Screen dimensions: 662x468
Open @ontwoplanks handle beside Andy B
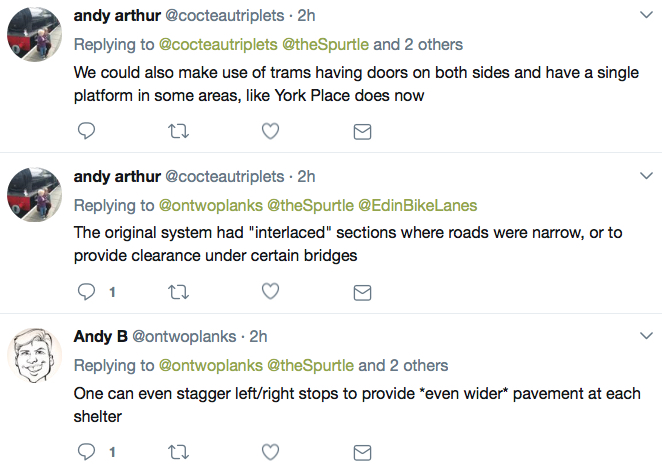(184, 337)
